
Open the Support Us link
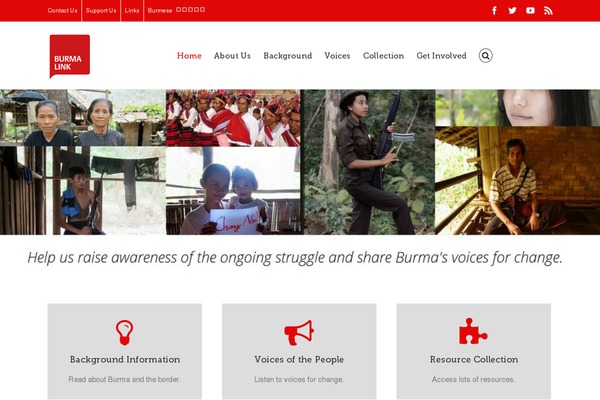tap(101, 10)
